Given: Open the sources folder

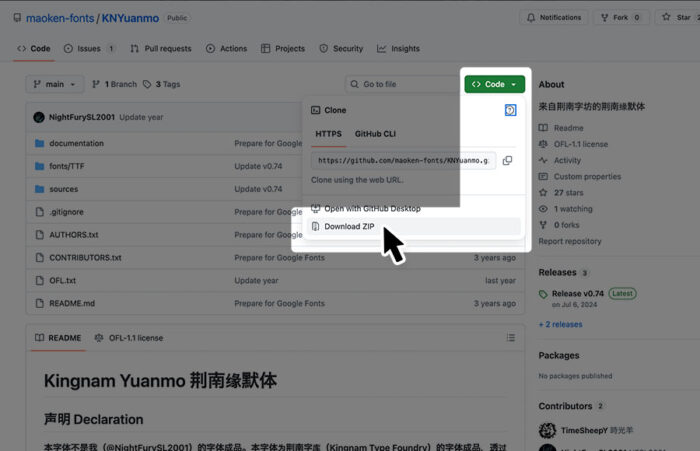Looking at the screenshot, I should point(63,189).
